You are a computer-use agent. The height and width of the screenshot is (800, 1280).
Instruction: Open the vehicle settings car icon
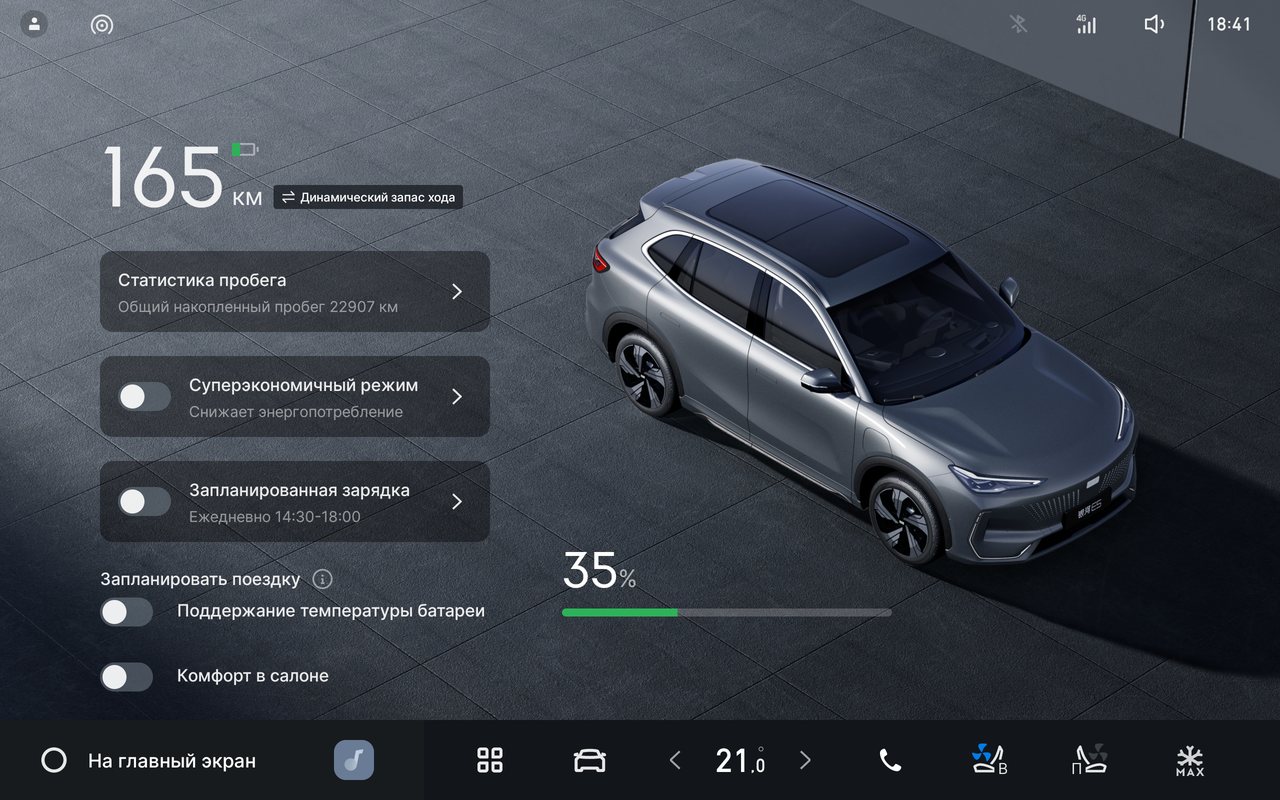coord(590,761)
